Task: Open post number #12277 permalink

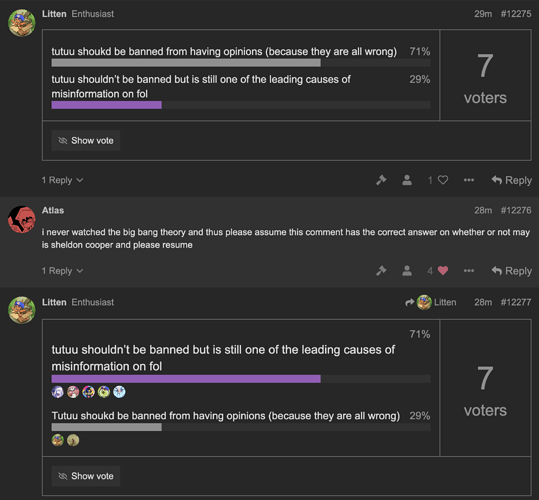Action: click(516, 302)
